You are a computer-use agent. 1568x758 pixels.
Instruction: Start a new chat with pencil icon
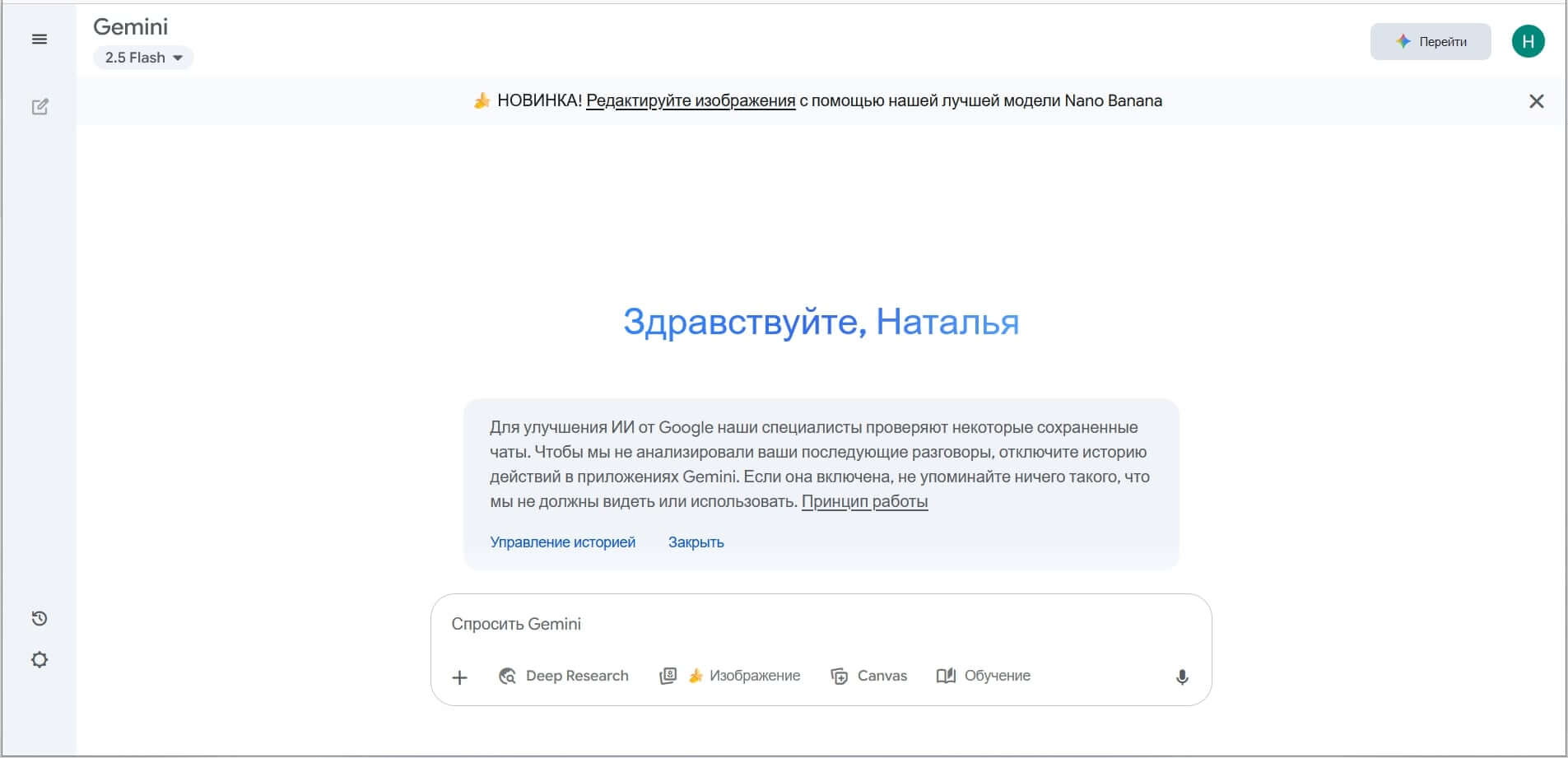click(x=40, y=107)
